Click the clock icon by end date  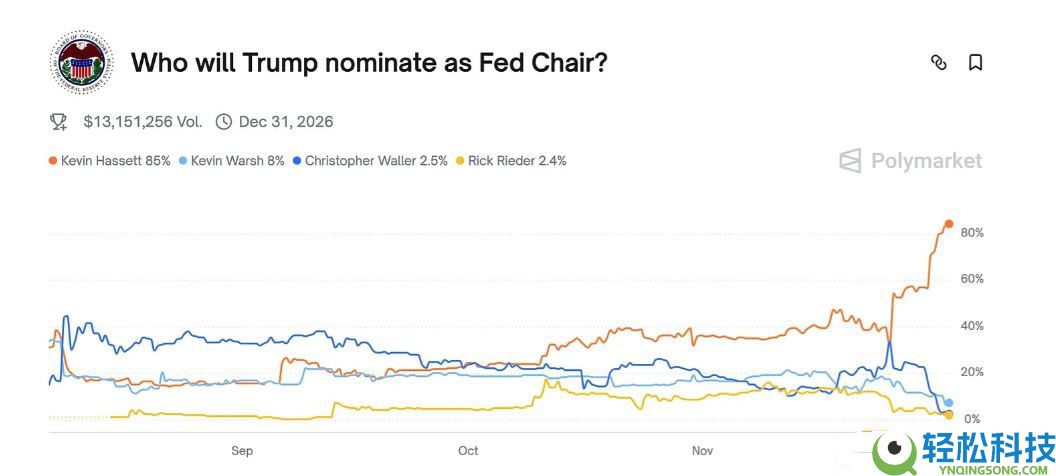pyautogui.click(x=224, y=122)
